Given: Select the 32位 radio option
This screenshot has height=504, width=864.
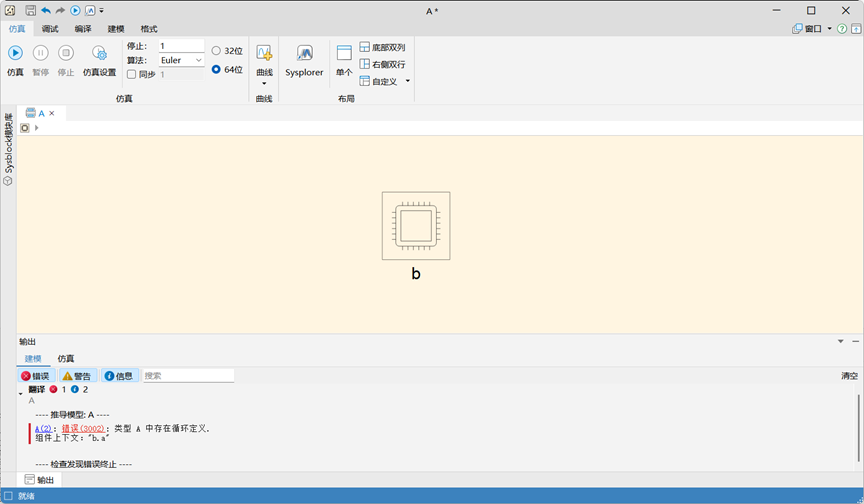Looking at the screenshot, I should (x=216, y=51).
